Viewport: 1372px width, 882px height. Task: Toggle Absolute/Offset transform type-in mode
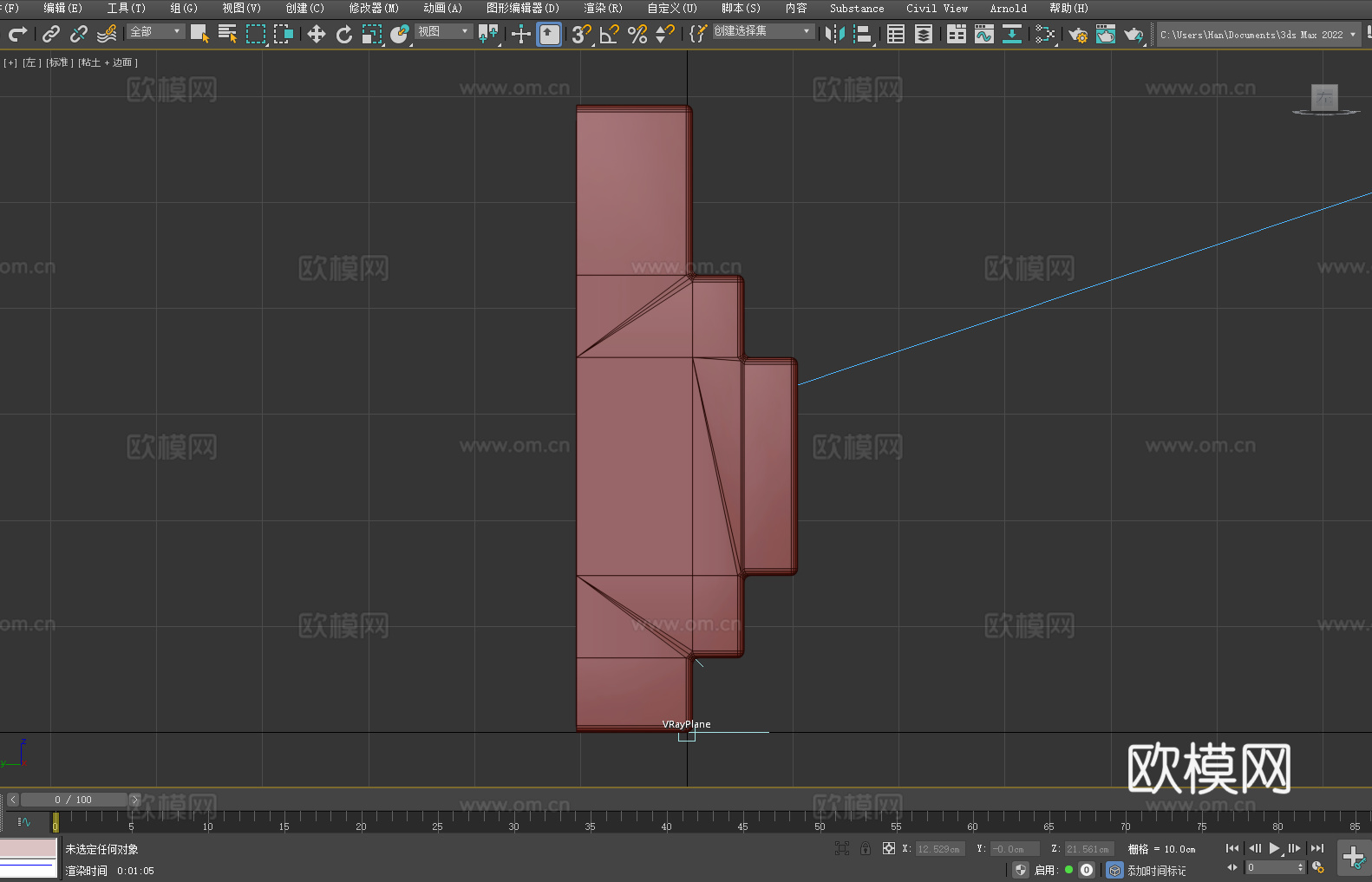[x=889, y=848]
